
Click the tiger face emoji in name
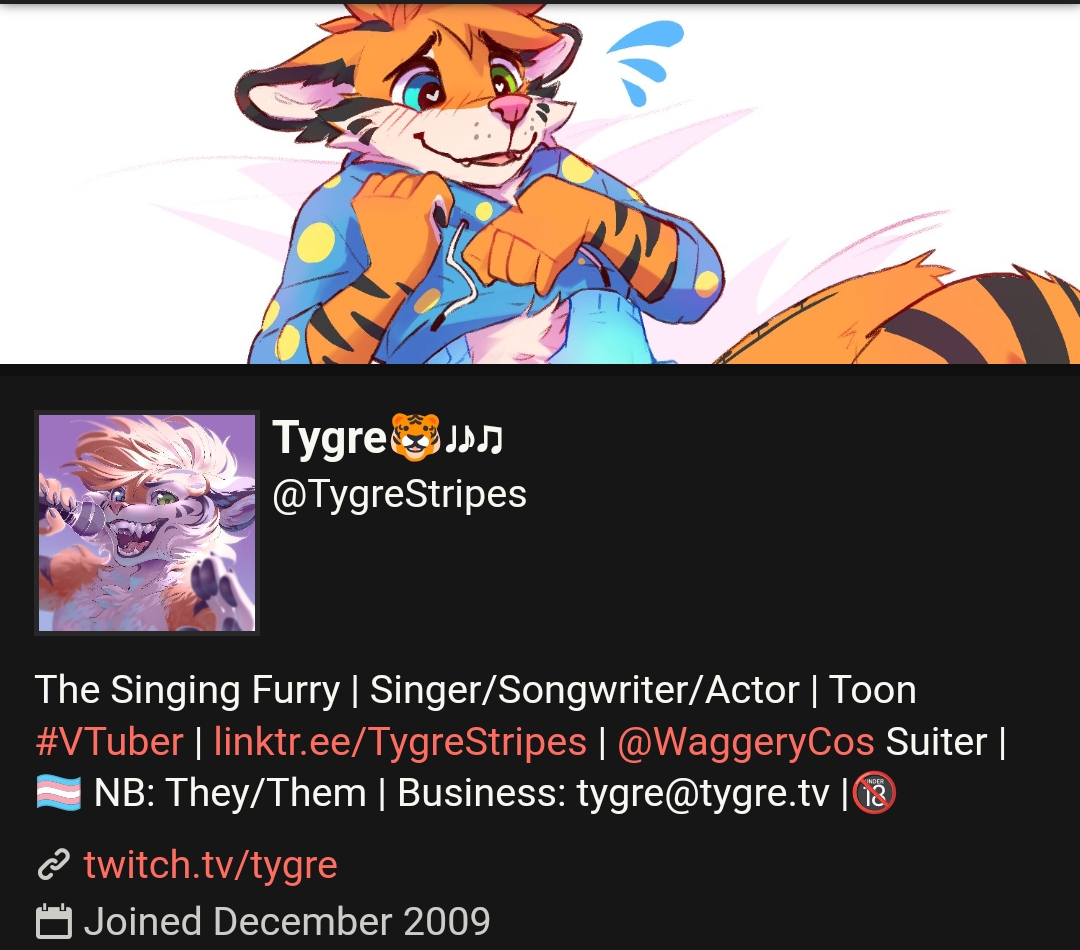tap(415, 437)
